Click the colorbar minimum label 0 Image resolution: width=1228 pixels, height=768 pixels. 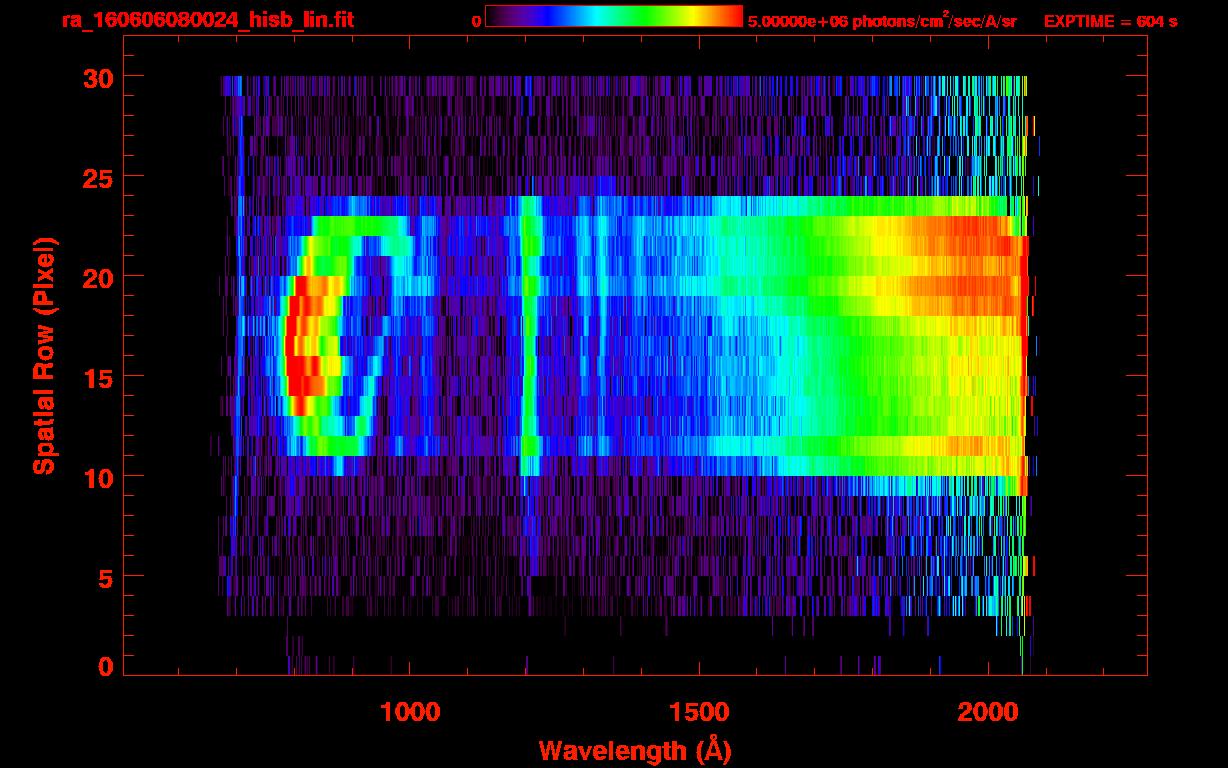476,21
